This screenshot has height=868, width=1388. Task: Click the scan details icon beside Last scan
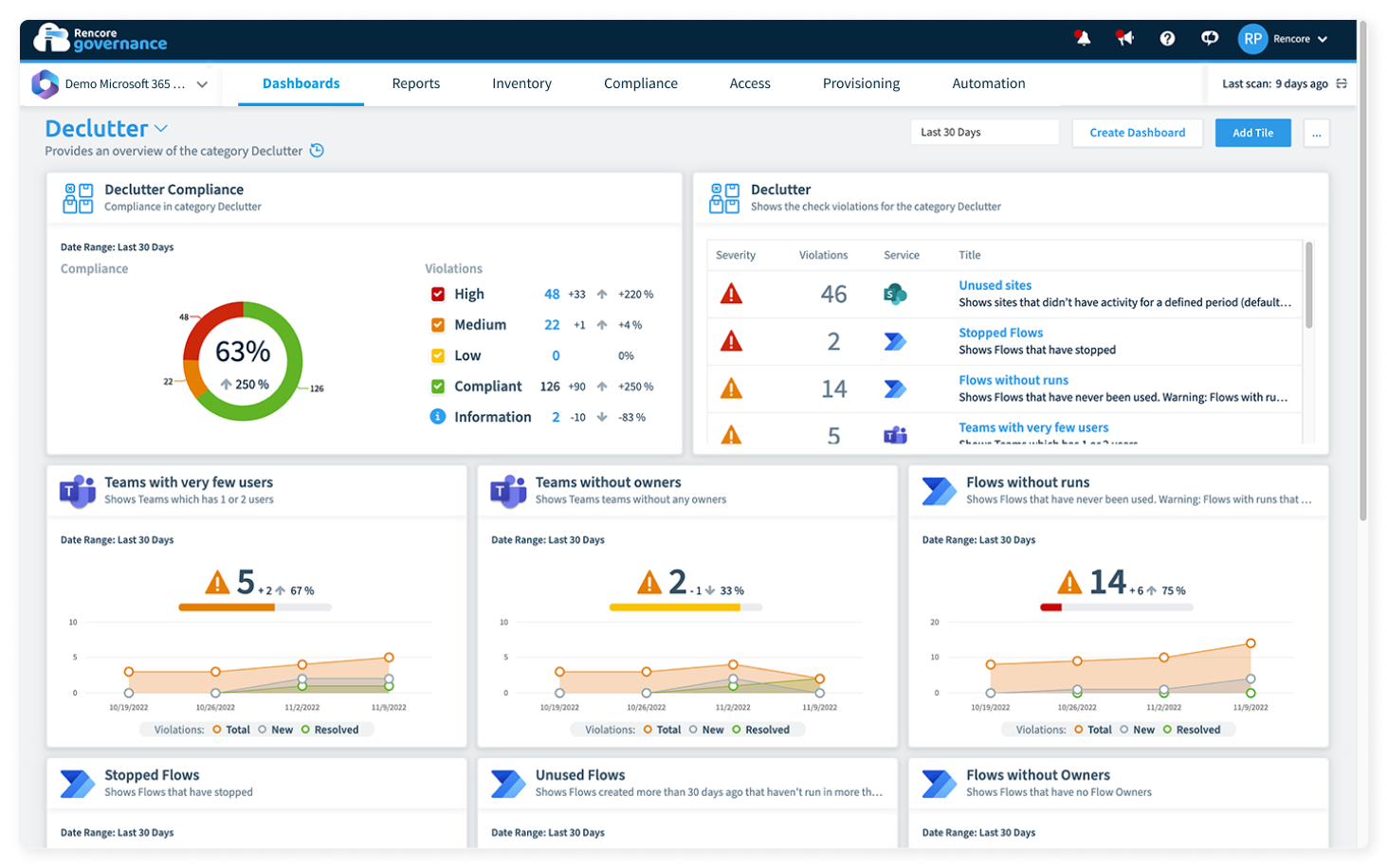pos(1342,83)
